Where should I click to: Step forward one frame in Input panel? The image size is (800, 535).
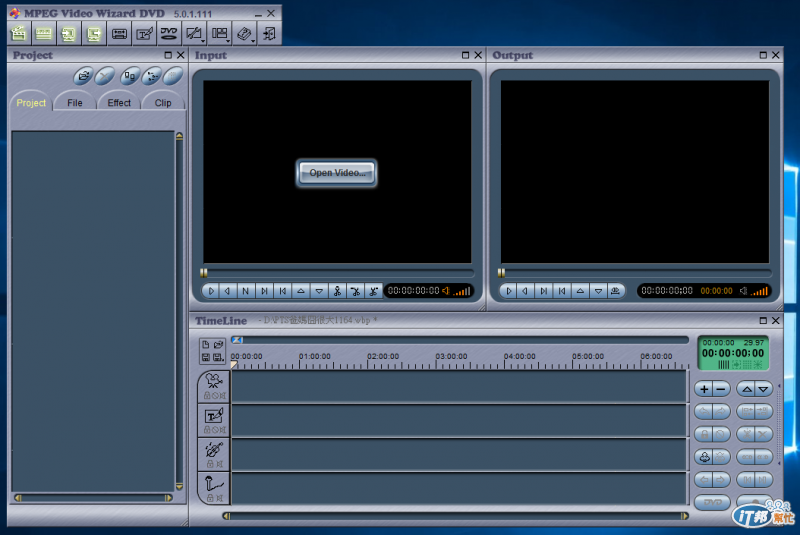pos(264,291)
